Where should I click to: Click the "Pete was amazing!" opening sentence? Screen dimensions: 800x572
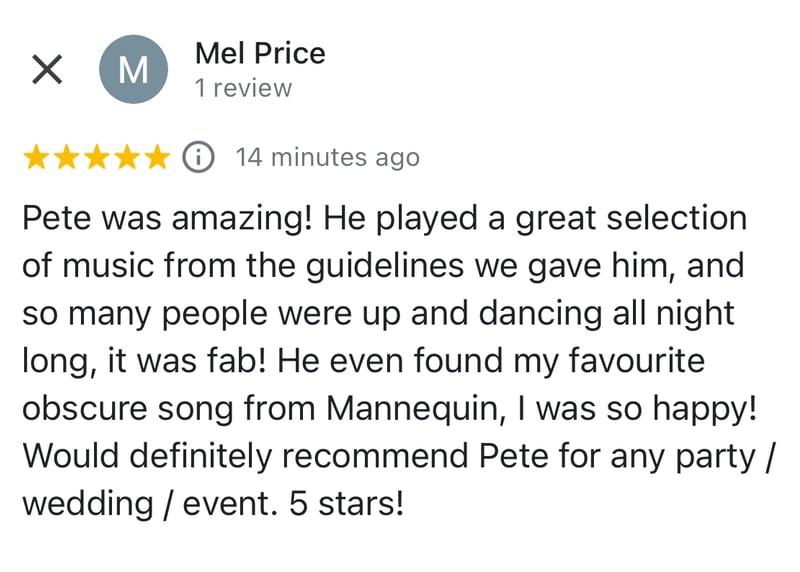point(166,218)
